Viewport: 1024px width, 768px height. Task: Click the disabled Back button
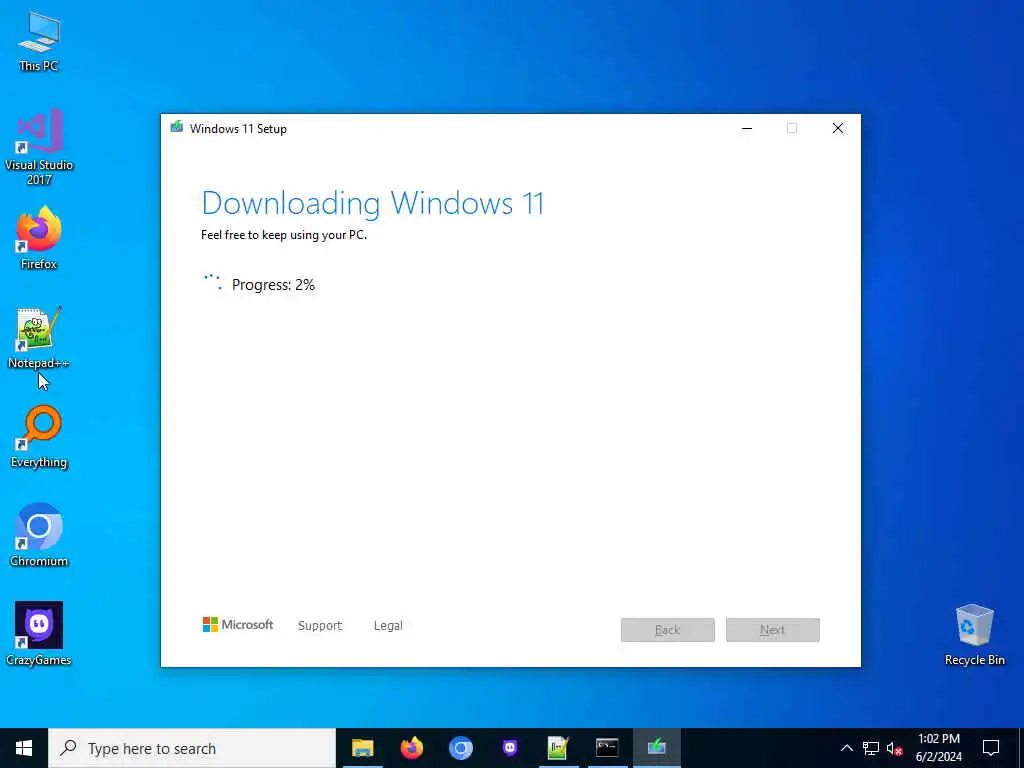pos(667,630)
